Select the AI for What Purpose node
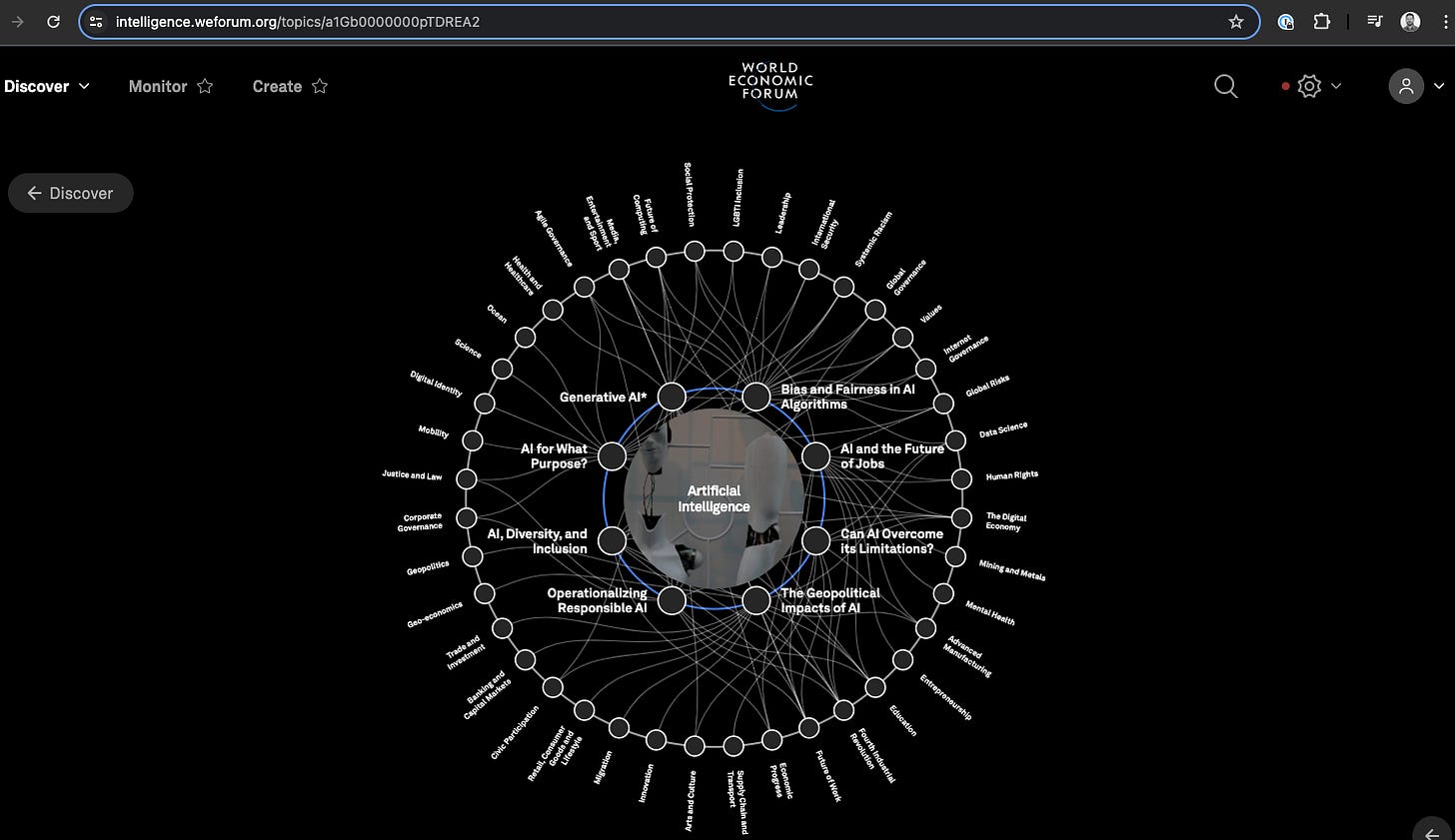This screenshot has height=840, width=1455. [x=612, y=456]
